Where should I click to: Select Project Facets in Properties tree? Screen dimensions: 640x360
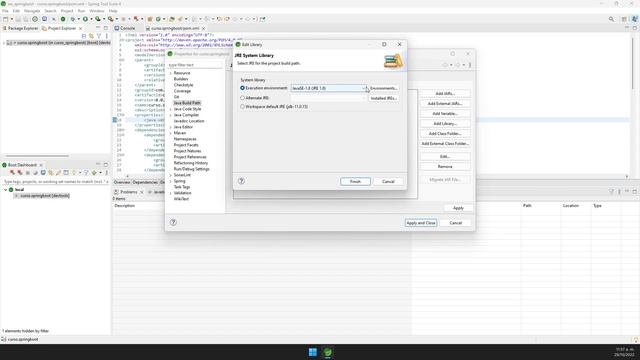pyautogui.click(x=186, y=145)
